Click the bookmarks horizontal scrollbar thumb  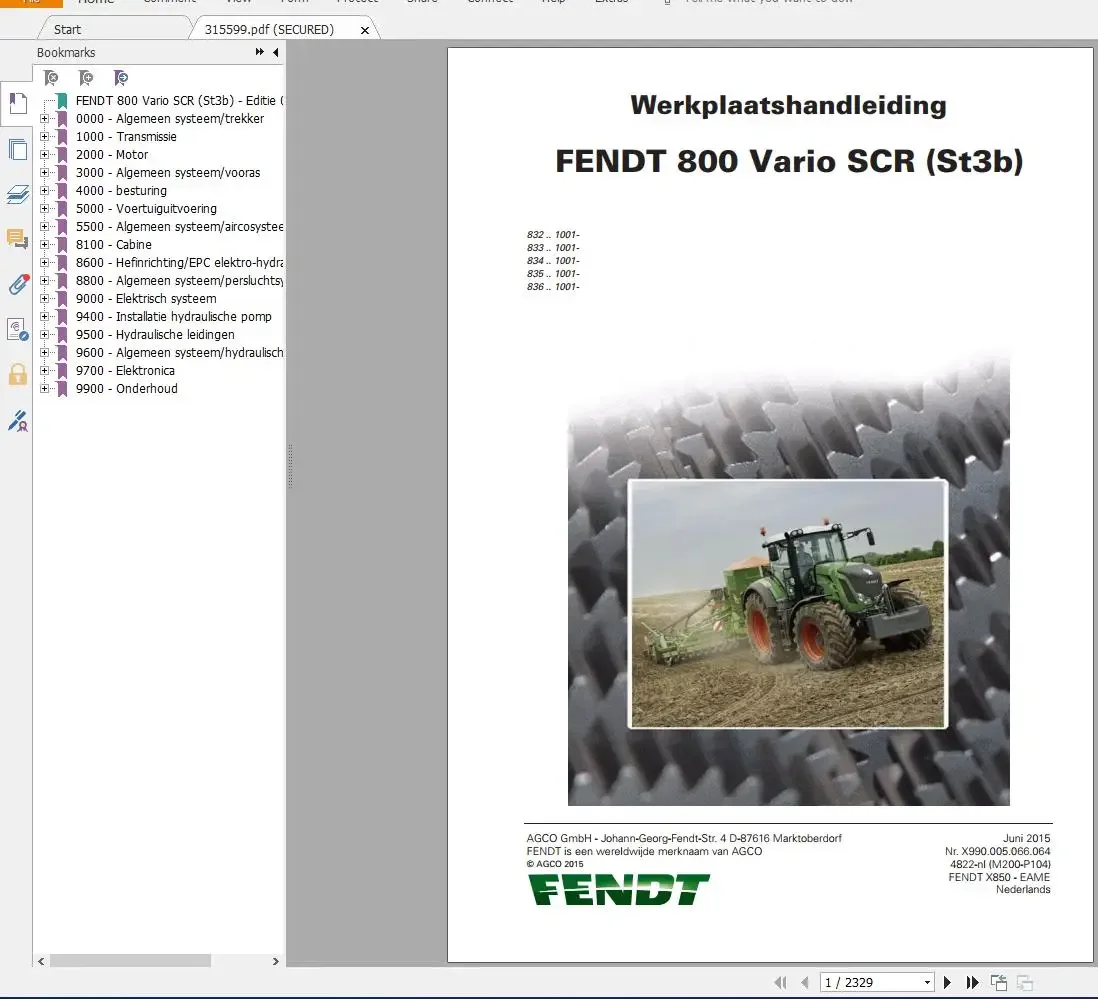[130, 961]
